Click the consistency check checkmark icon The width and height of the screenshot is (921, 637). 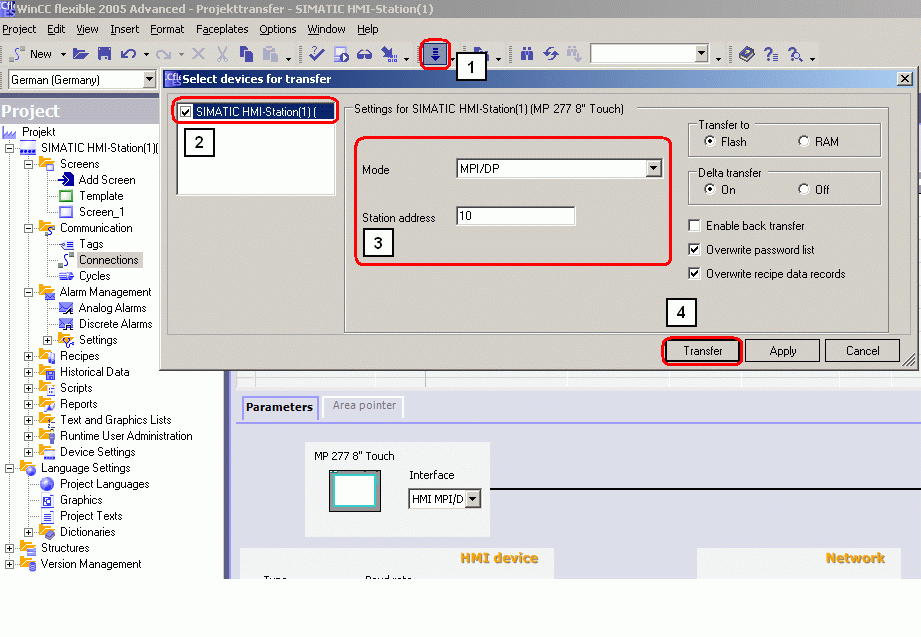click(317, 54)
